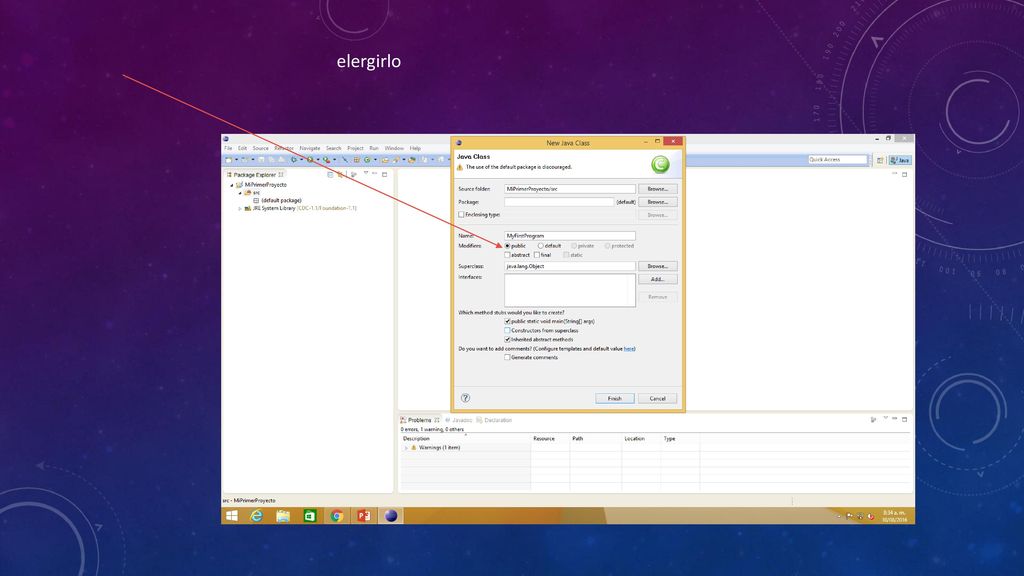Tick the final modifier checkbox

pos(537,255)
